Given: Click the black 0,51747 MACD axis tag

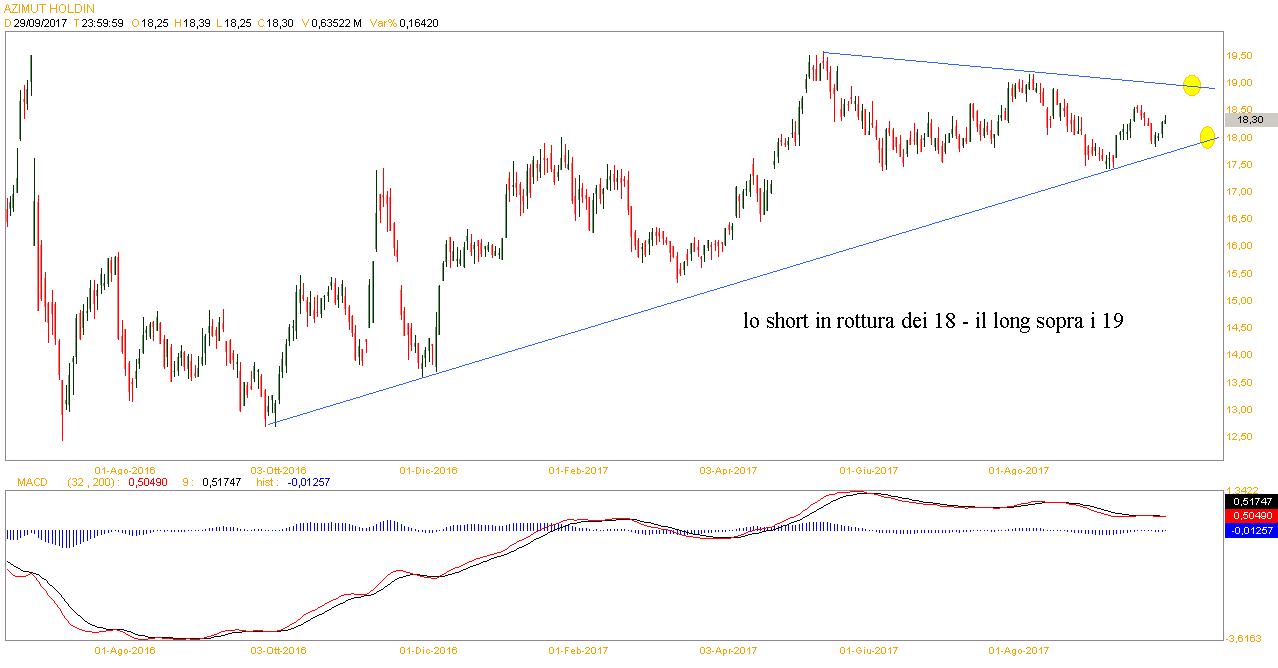Looking at the screenshot, I should [x=1251, y=500].
